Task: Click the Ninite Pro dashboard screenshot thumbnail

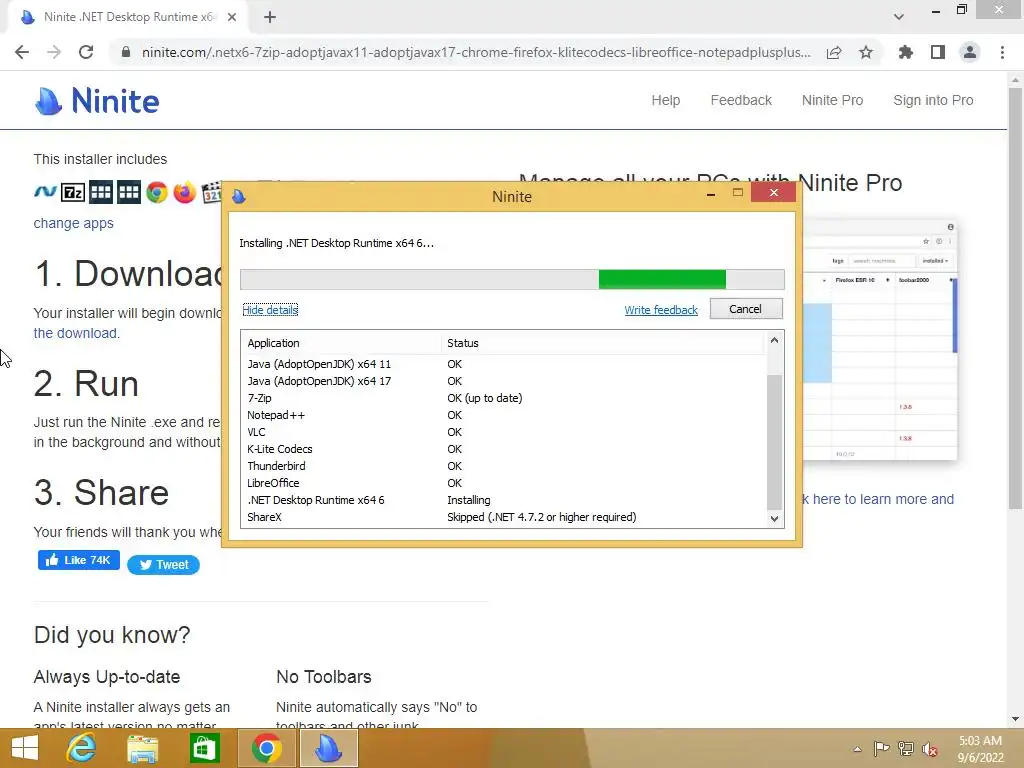Action: pos(880,340)
